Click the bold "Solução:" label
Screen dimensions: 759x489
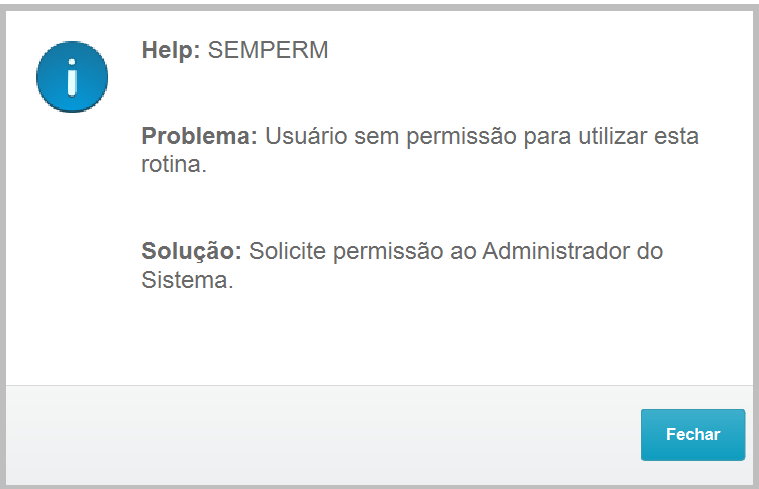click(x=192, y=251)
